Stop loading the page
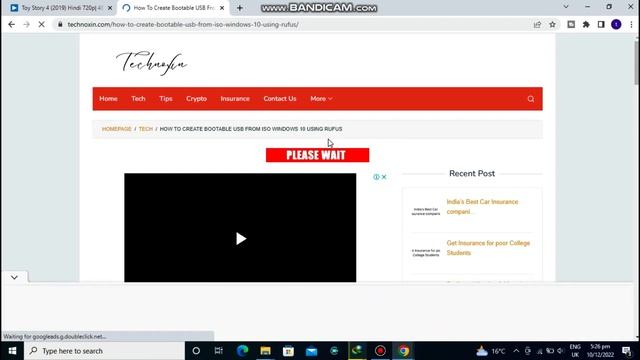Image resolution: width=640 pixels, height=360 pixels. [41, 24]
